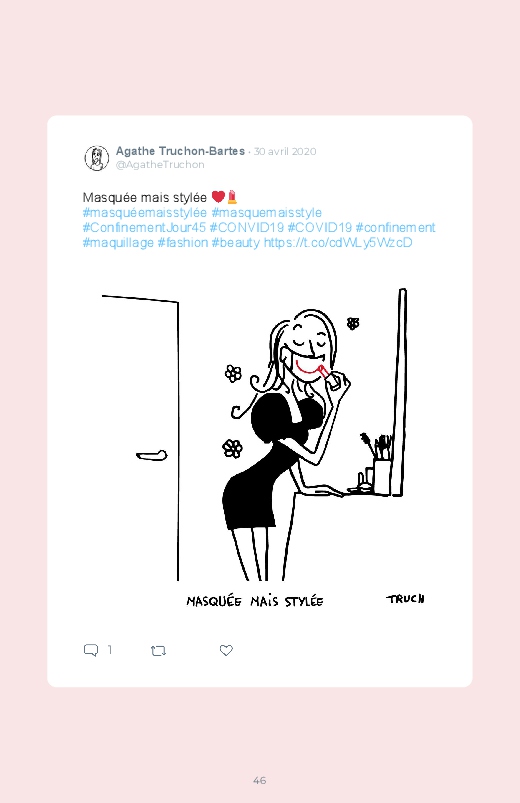Image resolution: width=520 pixels, height=803 pixels.
Task: Open hashtag #fashion
Action: coord(183,242)
